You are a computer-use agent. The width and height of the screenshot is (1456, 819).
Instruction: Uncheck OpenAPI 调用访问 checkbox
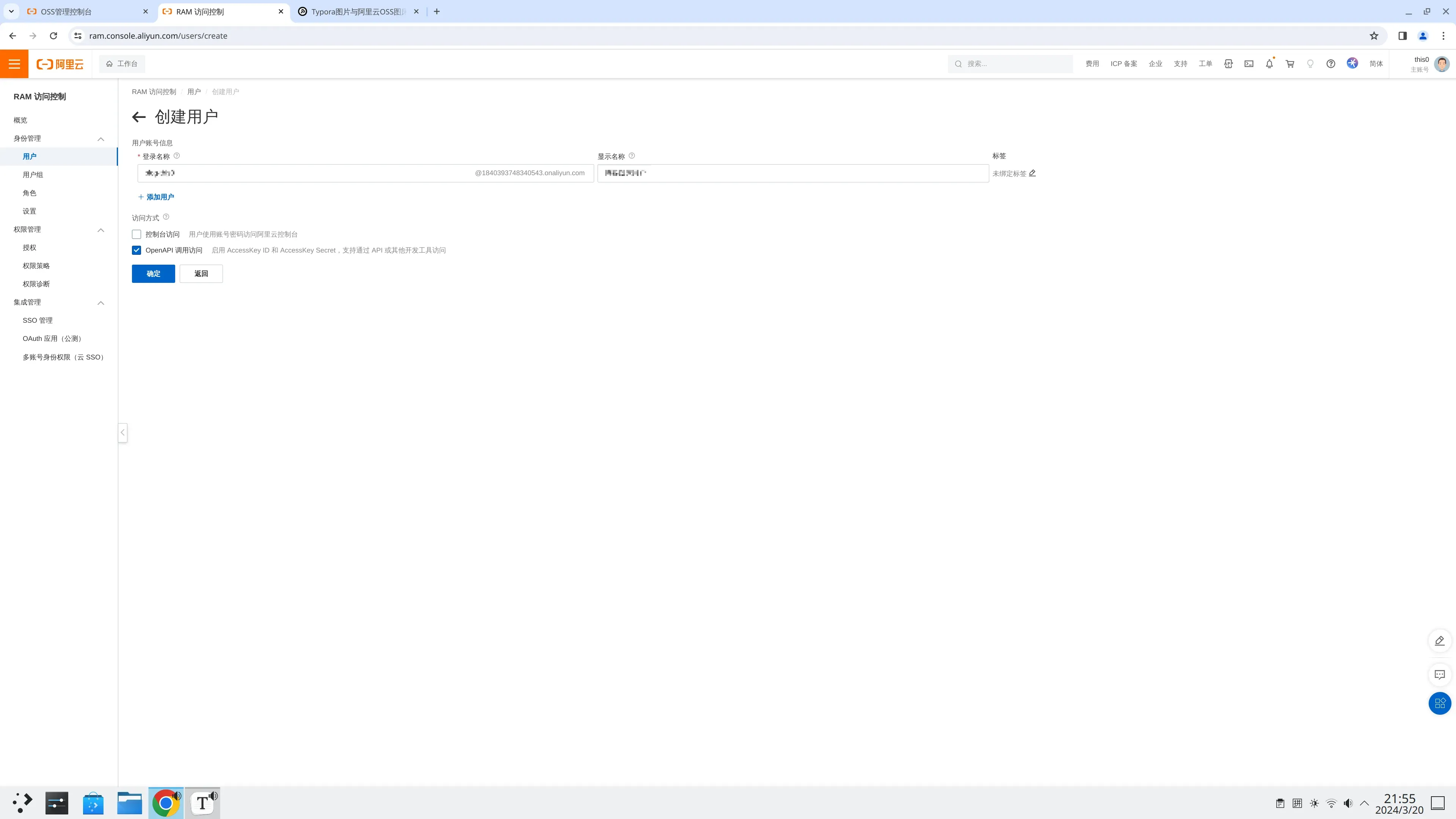point(136,250)
